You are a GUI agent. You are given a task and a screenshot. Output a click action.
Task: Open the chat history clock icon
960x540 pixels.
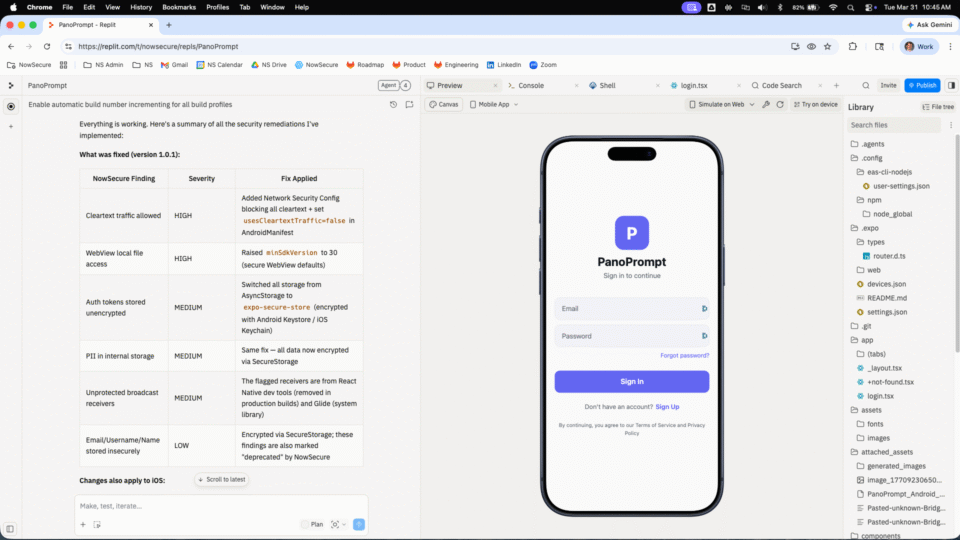[x=393, y=105]
